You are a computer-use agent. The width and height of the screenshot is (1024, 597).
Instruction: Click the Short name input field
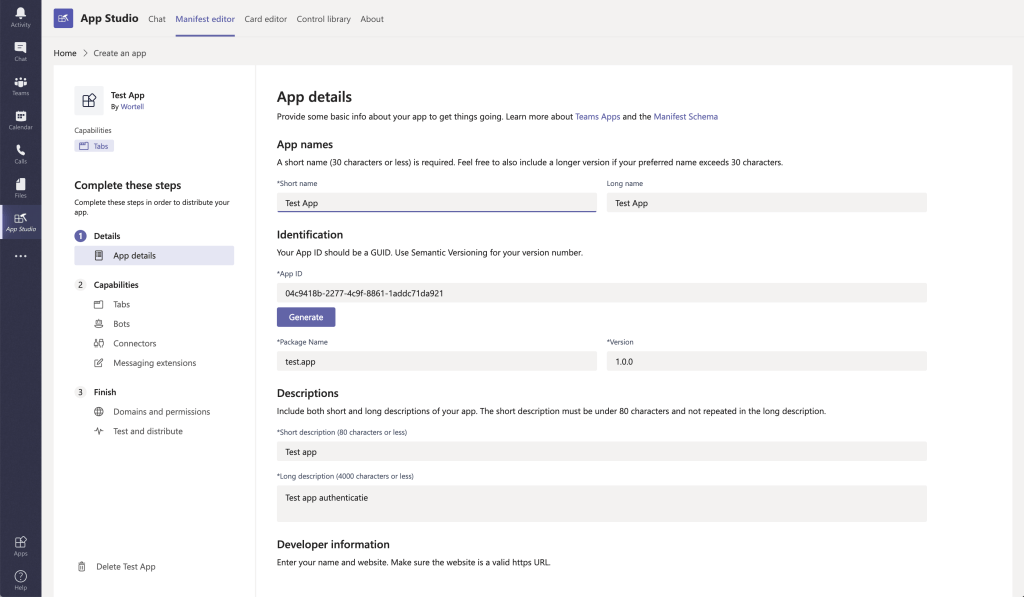point(436,203)
